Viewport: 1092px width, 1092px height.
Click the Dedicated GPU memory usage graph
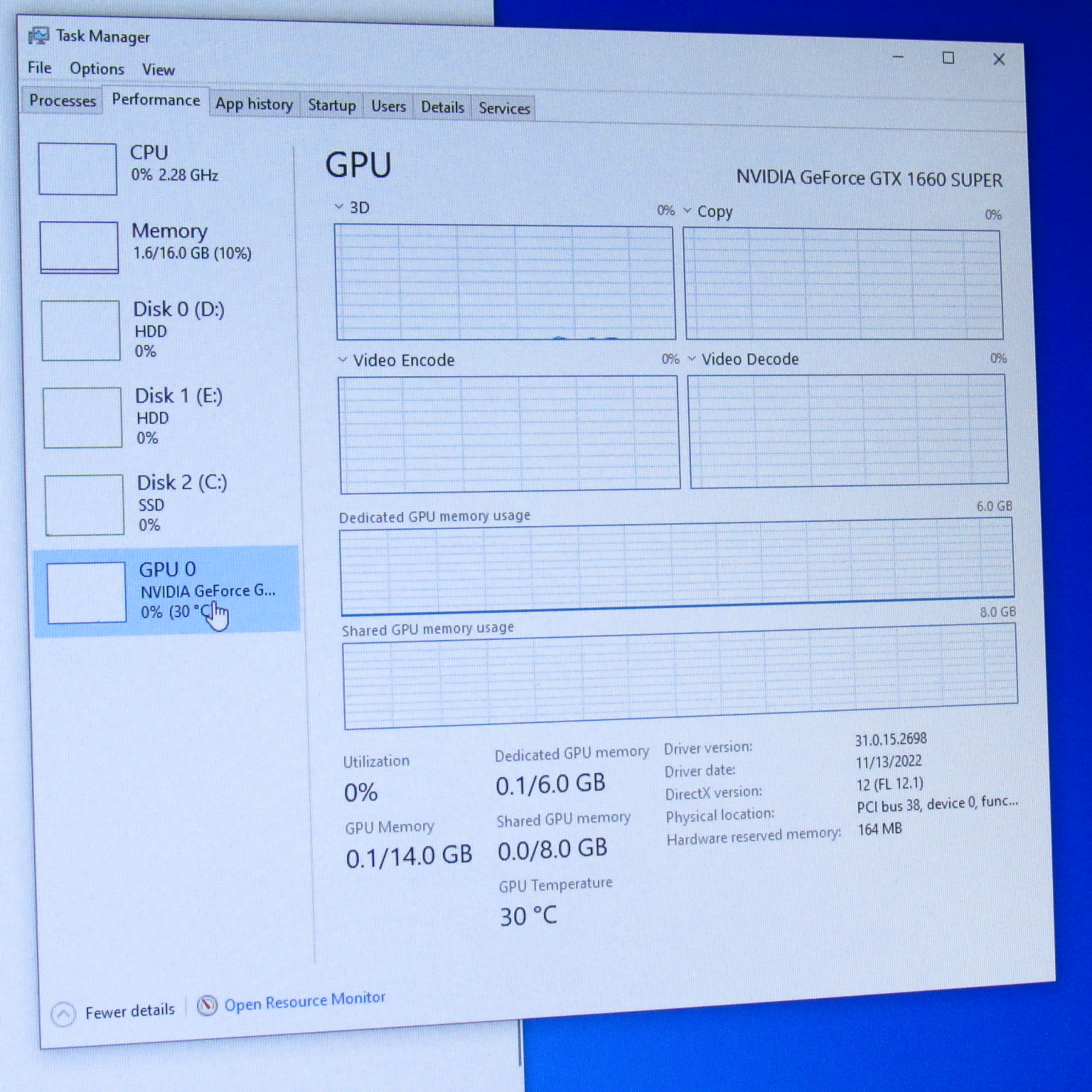pos(677,567)
